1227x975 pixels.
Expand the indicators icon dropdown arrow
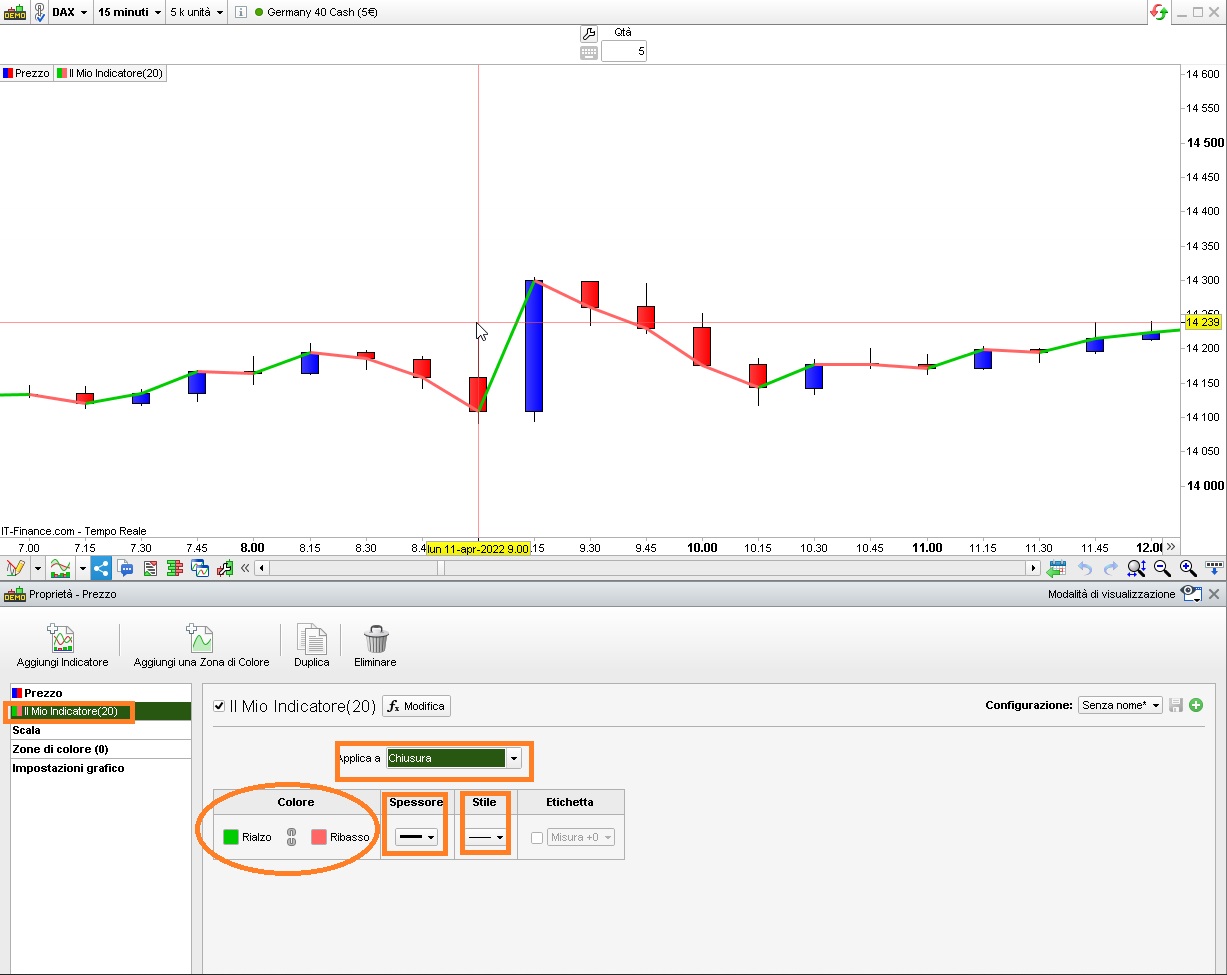83,569
